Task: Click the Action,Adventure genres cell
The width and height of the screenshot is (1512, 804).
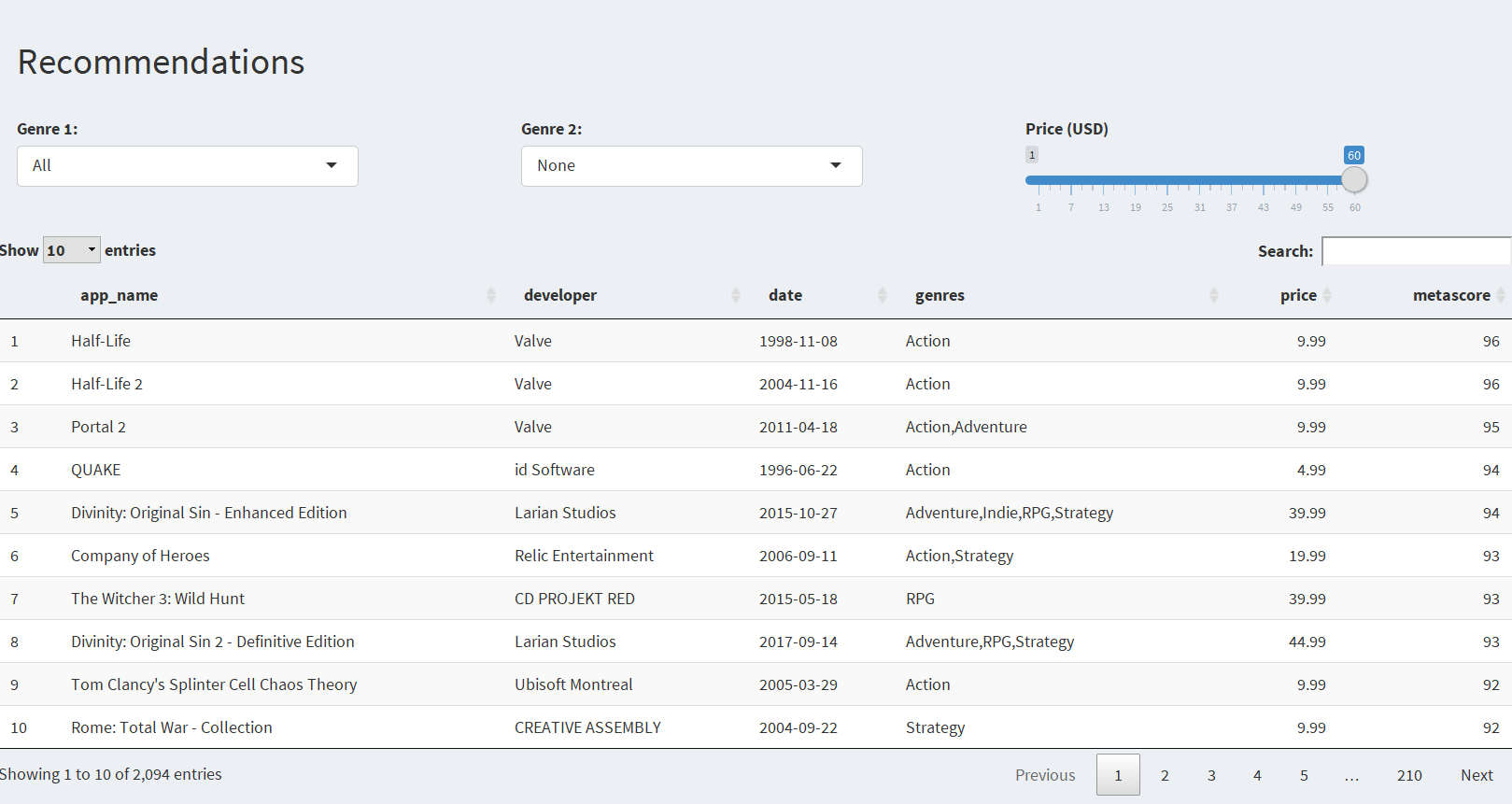Action: (966, 427)
